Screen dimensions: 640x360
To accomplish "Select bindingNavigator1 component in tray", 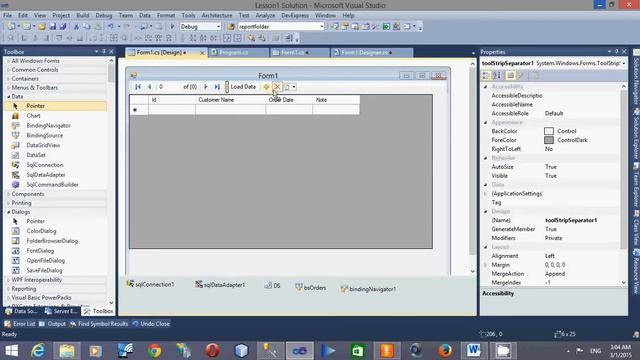I will pos(369,289).
